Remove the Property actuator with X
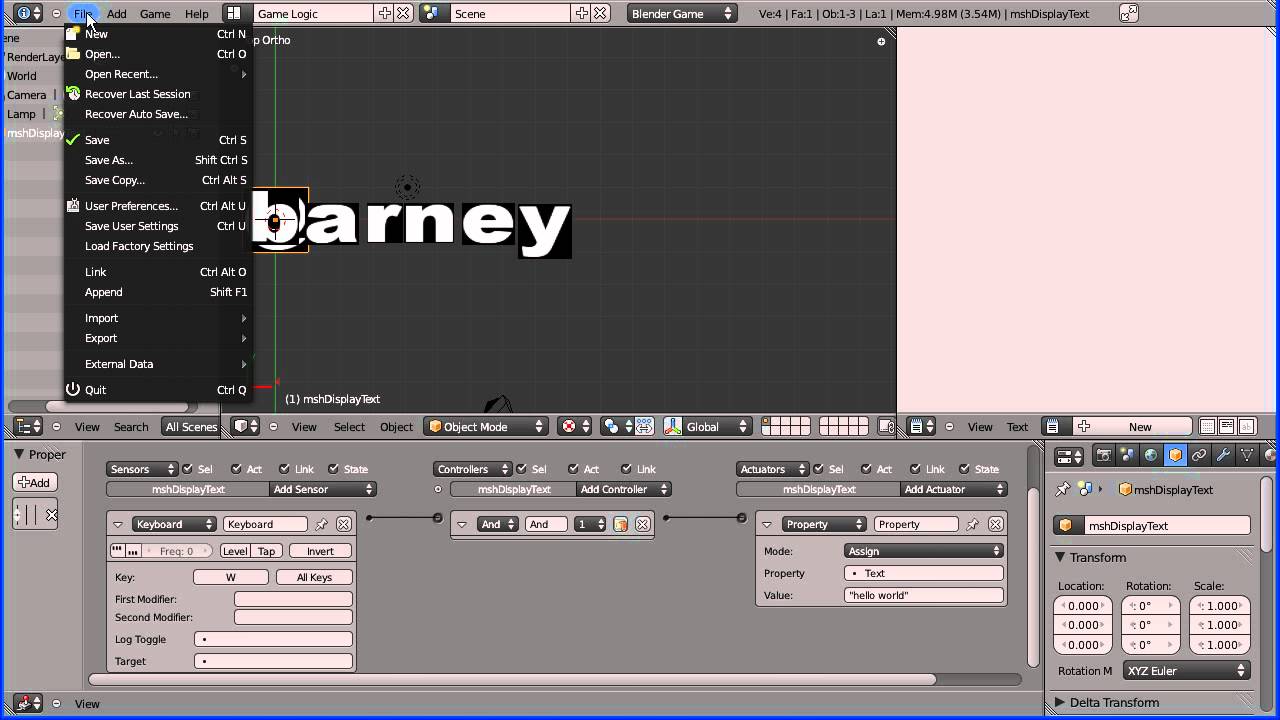Viewport: 1280px width, 720px height. click(x=995, y=524)
